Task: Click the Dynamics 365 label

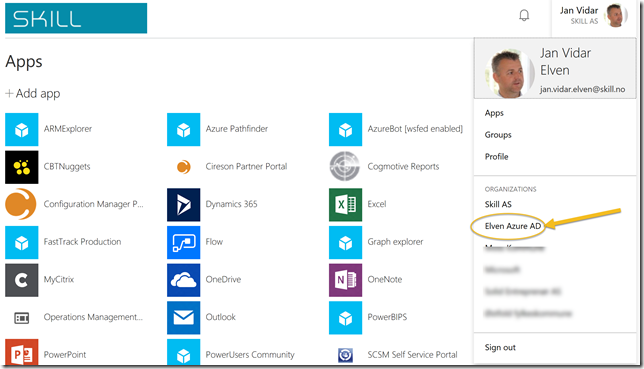Action: [x=231, y=204]
